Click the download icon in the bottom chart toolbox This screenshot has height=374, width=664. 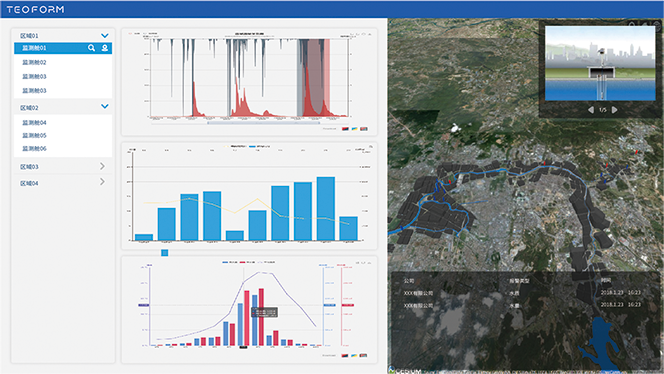[x=369, y=263]
